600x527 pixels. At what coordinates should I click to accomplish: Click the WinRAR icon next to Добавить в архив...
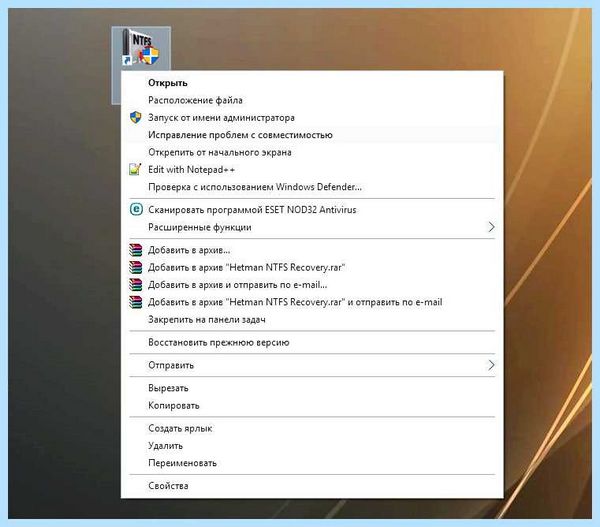pos(135,250)
